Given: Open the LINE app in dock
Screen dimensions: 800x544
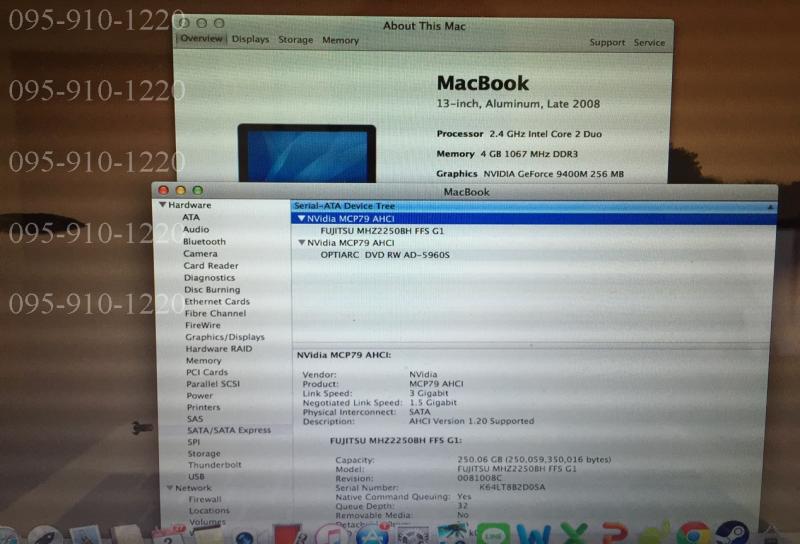Looking at the screenshot, I should click(x=492, y=534).
